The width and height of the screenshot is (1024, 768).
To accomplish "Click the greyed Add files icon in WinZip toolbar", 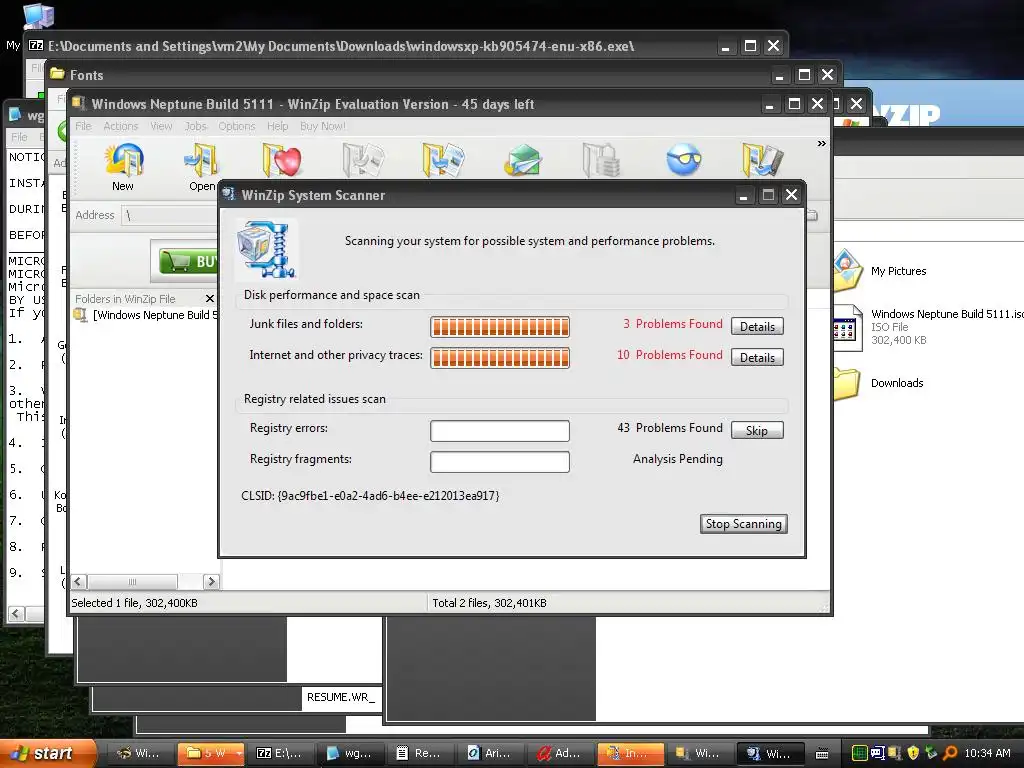I will [363, 161].
